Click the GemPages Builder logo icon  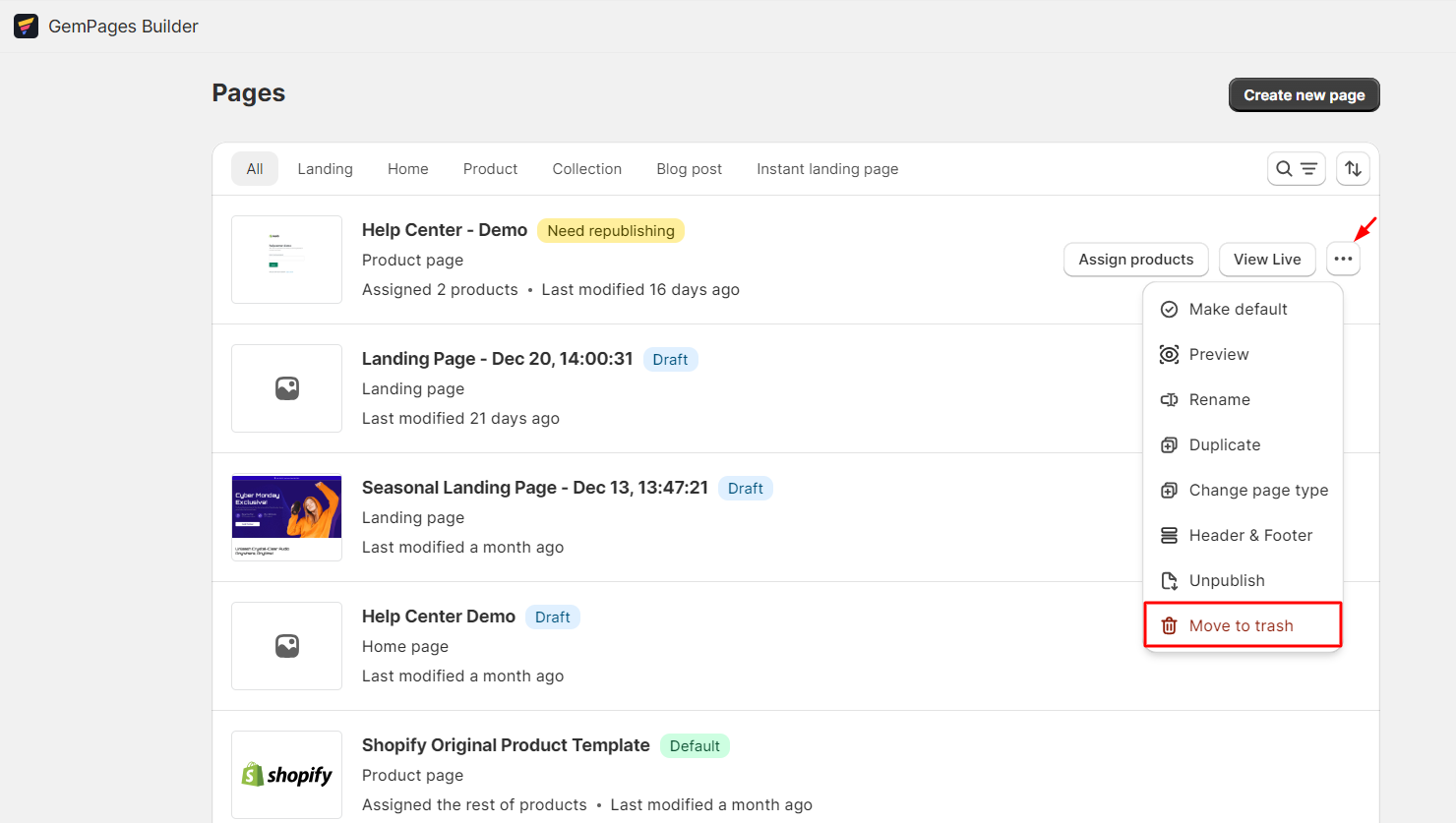click(x=27, y=27)
